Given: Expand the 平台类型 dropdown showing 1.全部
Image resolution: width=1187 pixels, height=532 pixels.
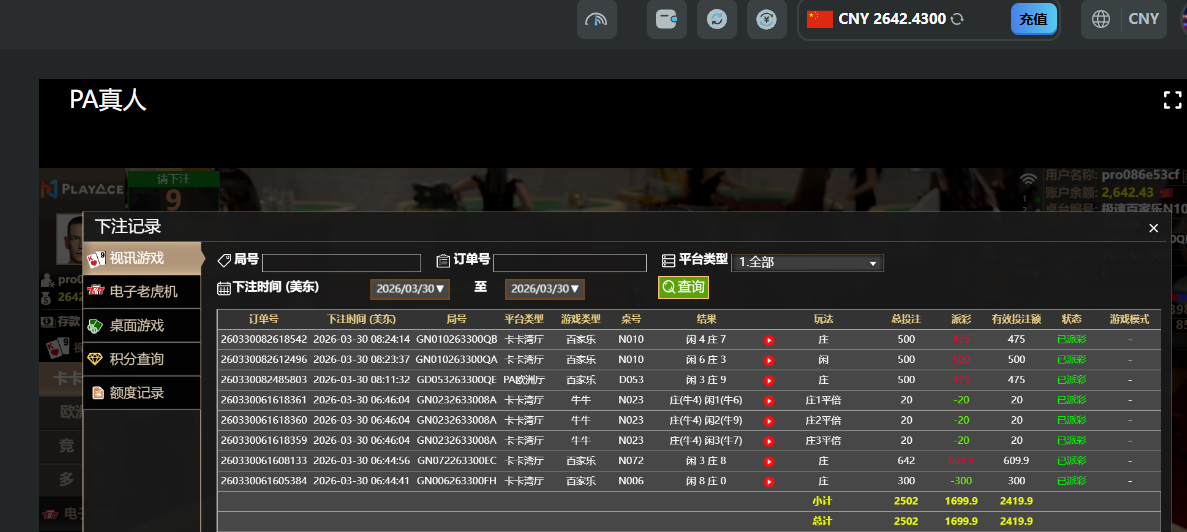Looking at the screenshot, I should pos(808,263).
